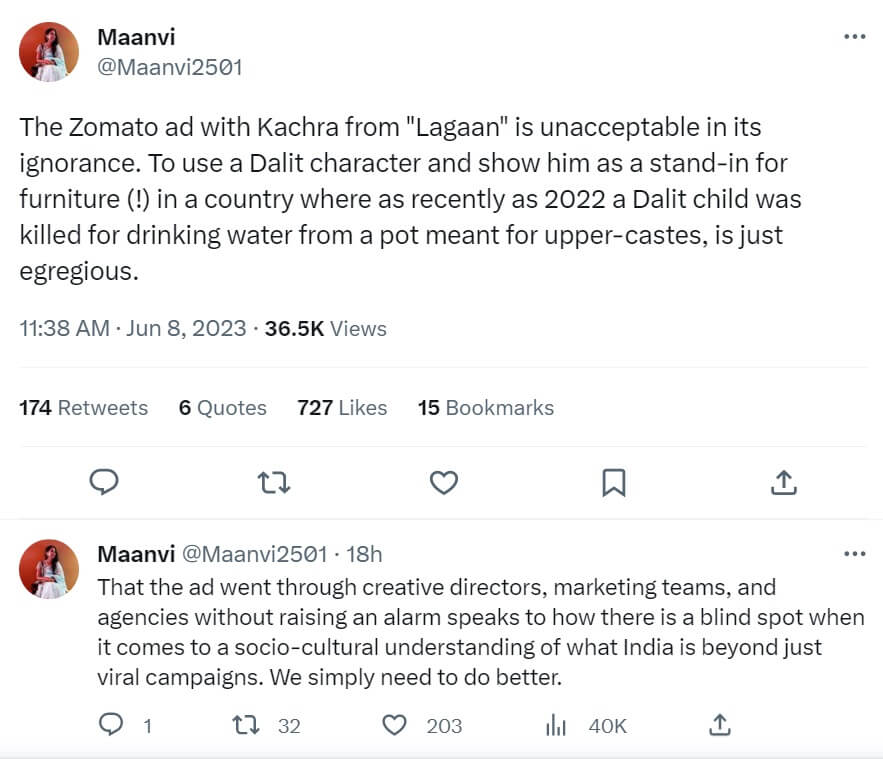883x759 pixels.
Task: Retweet the thread reply with 32 retweets
Action: click(x=246, y=725)
